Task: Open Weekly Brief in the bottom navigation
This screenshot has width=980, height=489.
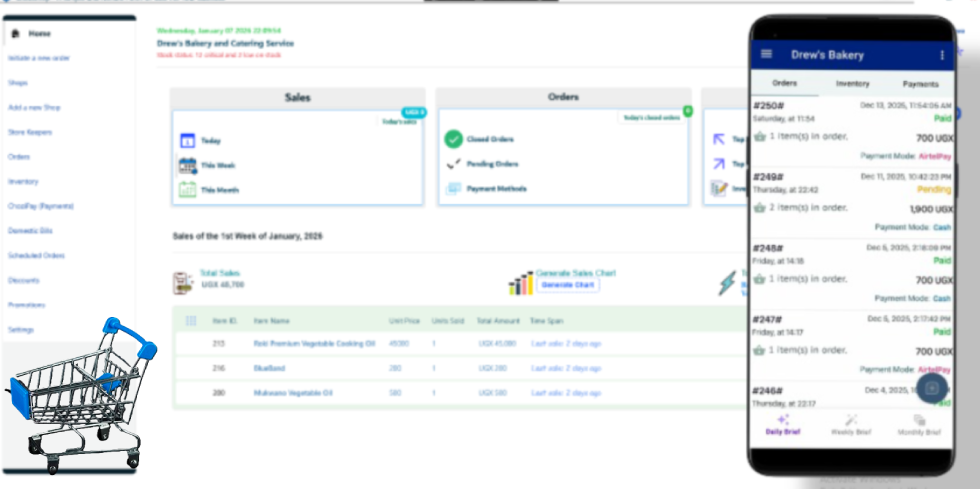Action: coord(851,425)
